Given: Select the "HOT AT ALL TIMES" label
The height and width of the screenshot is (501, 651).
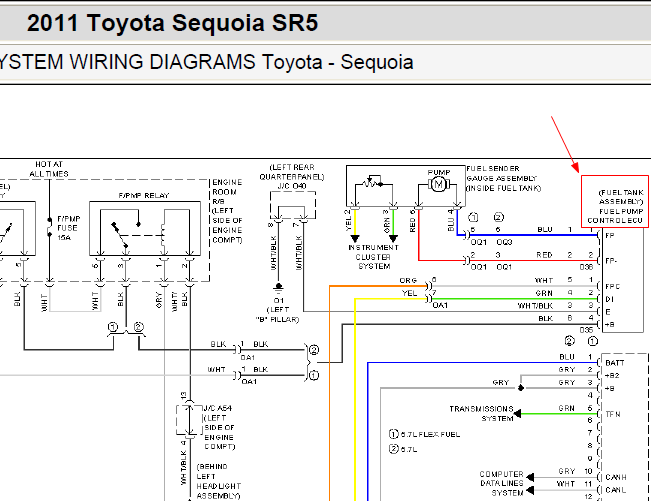Looking at the screenshot, I should point(49,169).
